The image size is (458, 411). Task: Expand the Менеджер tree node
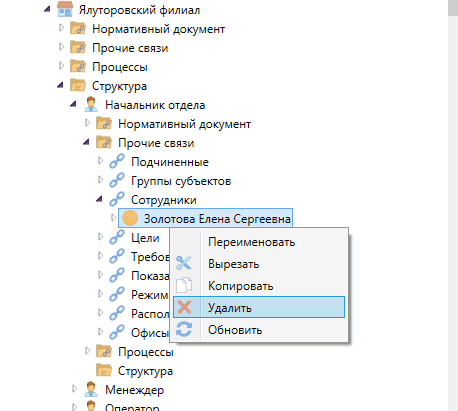tap(74, 389)
